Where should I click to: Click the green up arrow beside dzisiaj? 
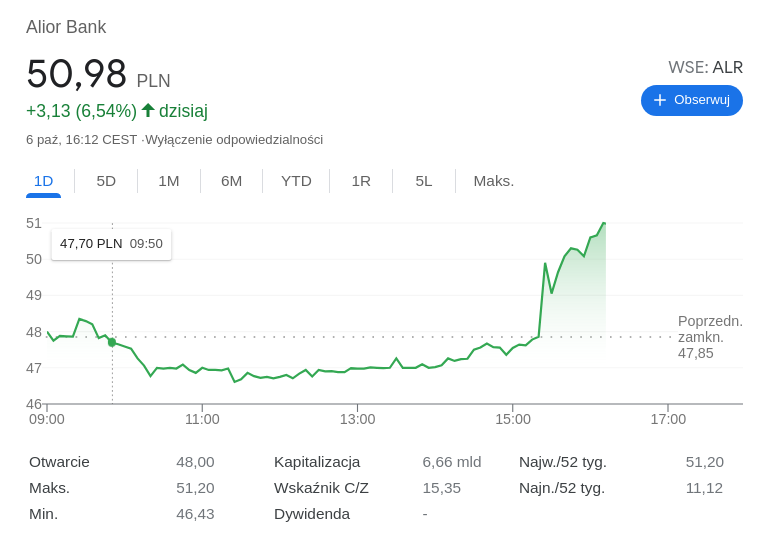coord(148,110)
